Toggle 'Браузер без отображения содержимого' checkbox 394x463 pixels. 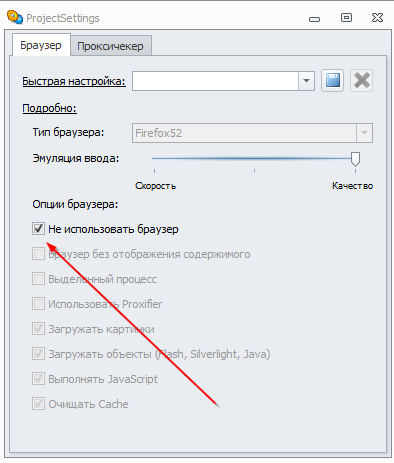point(38,254)
